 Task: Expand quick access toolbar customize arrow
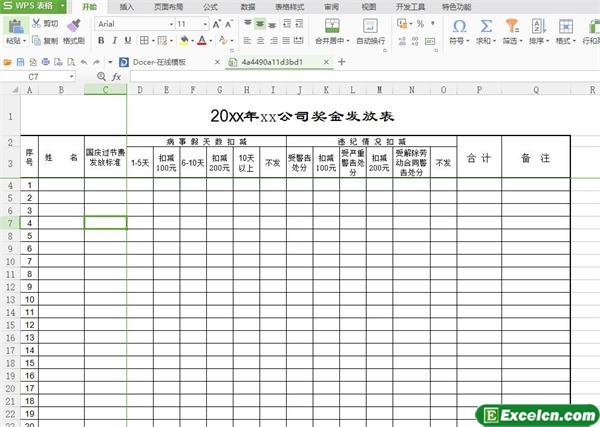coord(110,62)
